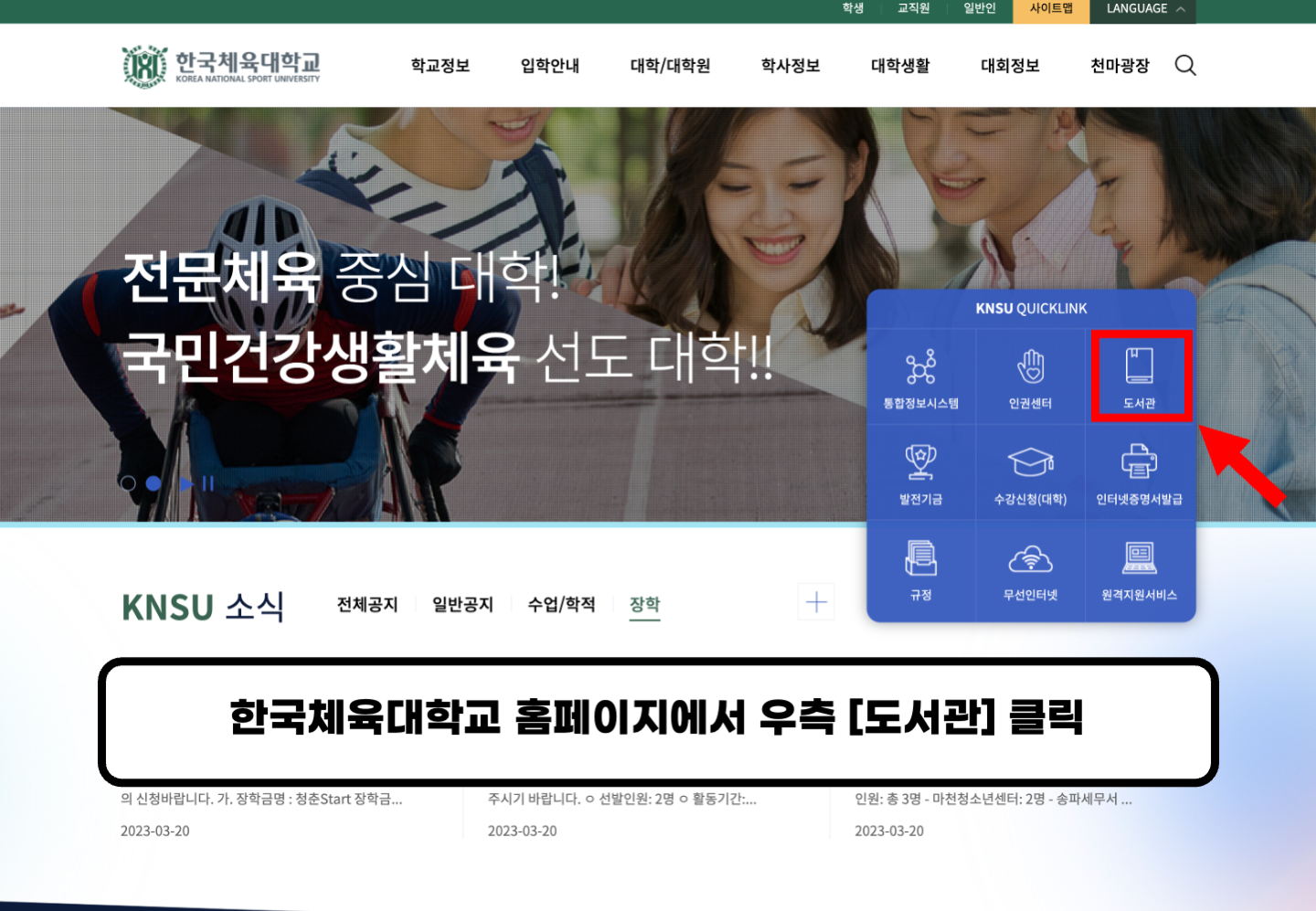Switch to the 일반공지 news tab
This screenshot has height=911, width=1316.
coord(462,605)
